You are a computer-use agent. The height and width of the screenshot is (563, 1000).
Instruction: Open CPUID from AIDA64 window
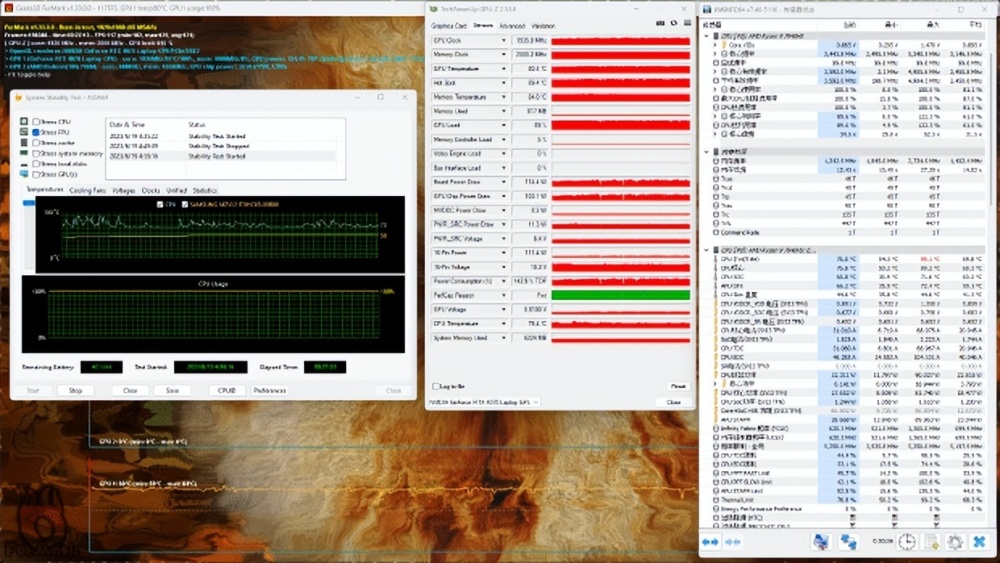click(227, 390)
